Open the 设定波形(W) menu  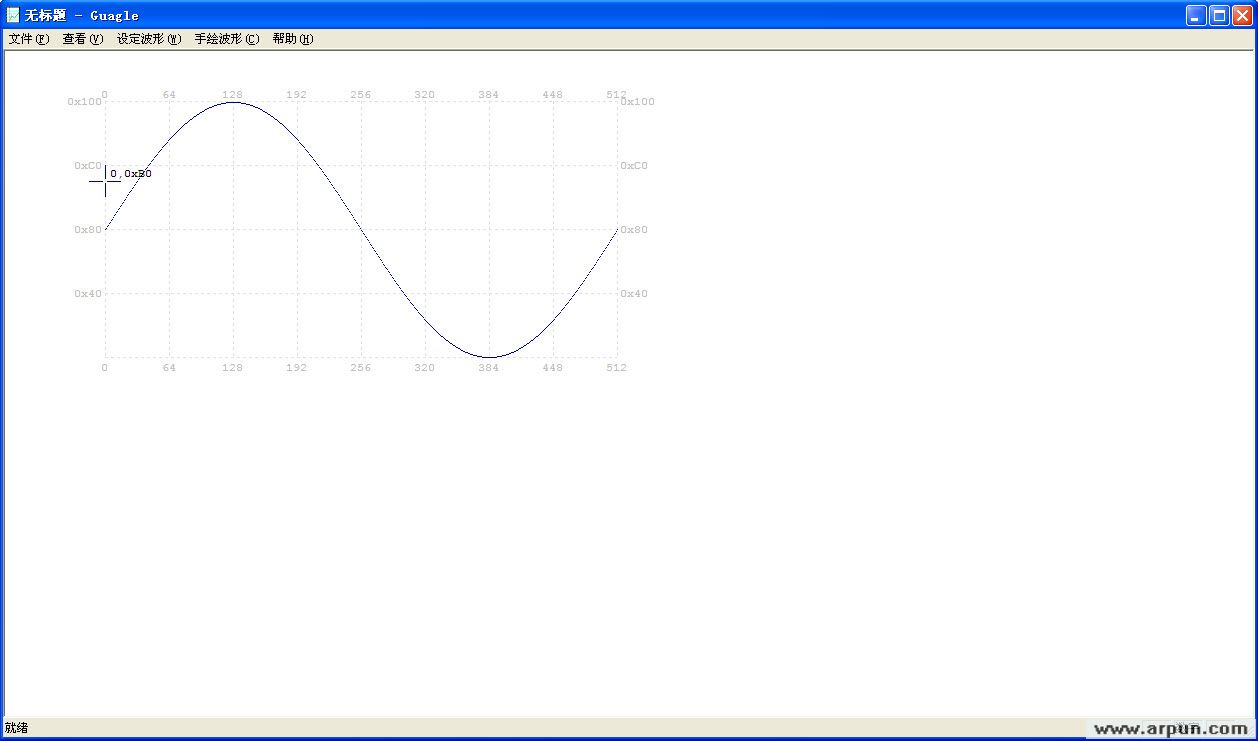pyautogui.click(x=148, y=39)
